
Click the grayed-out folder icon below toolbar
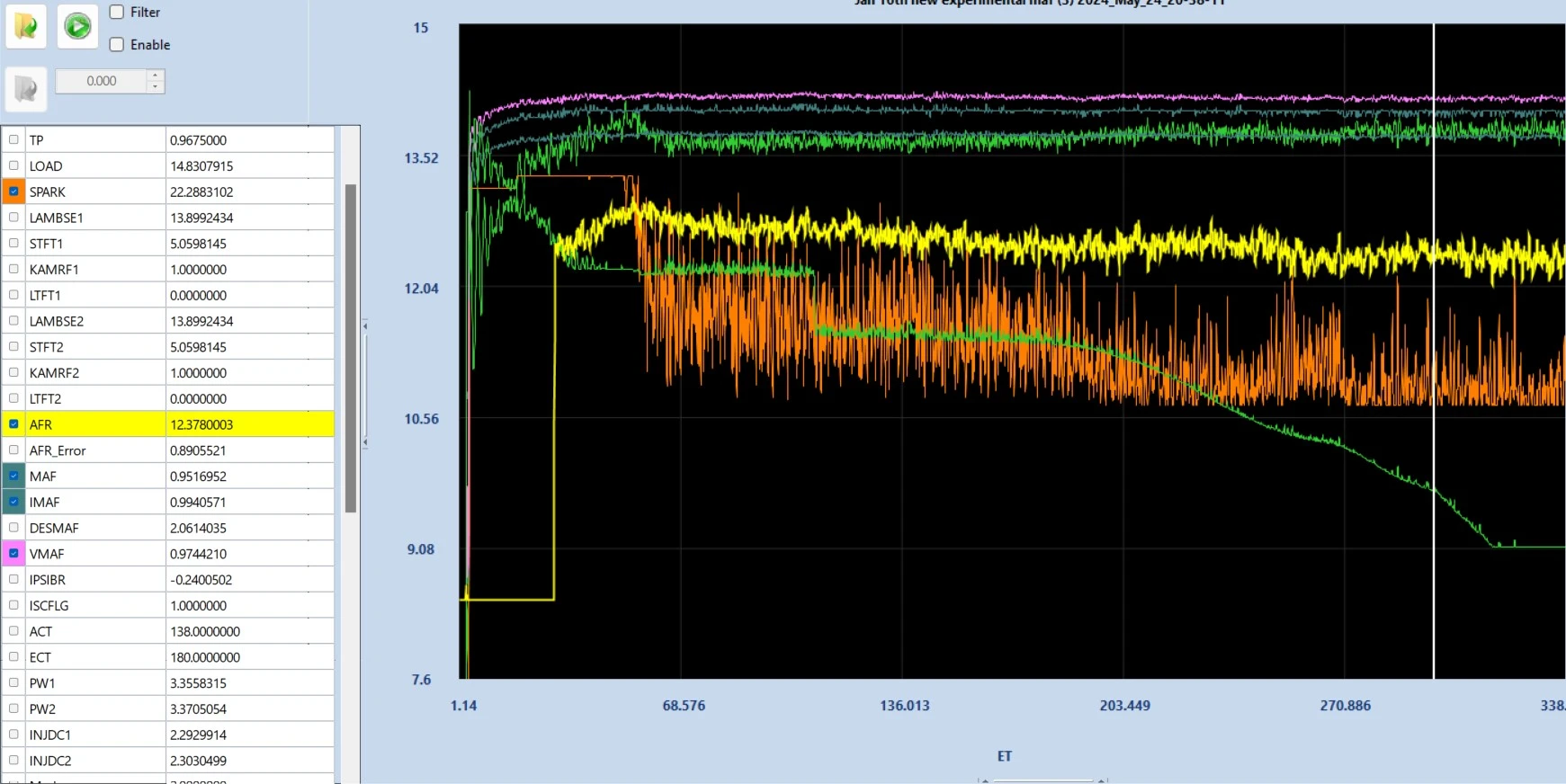click(26, 89)
